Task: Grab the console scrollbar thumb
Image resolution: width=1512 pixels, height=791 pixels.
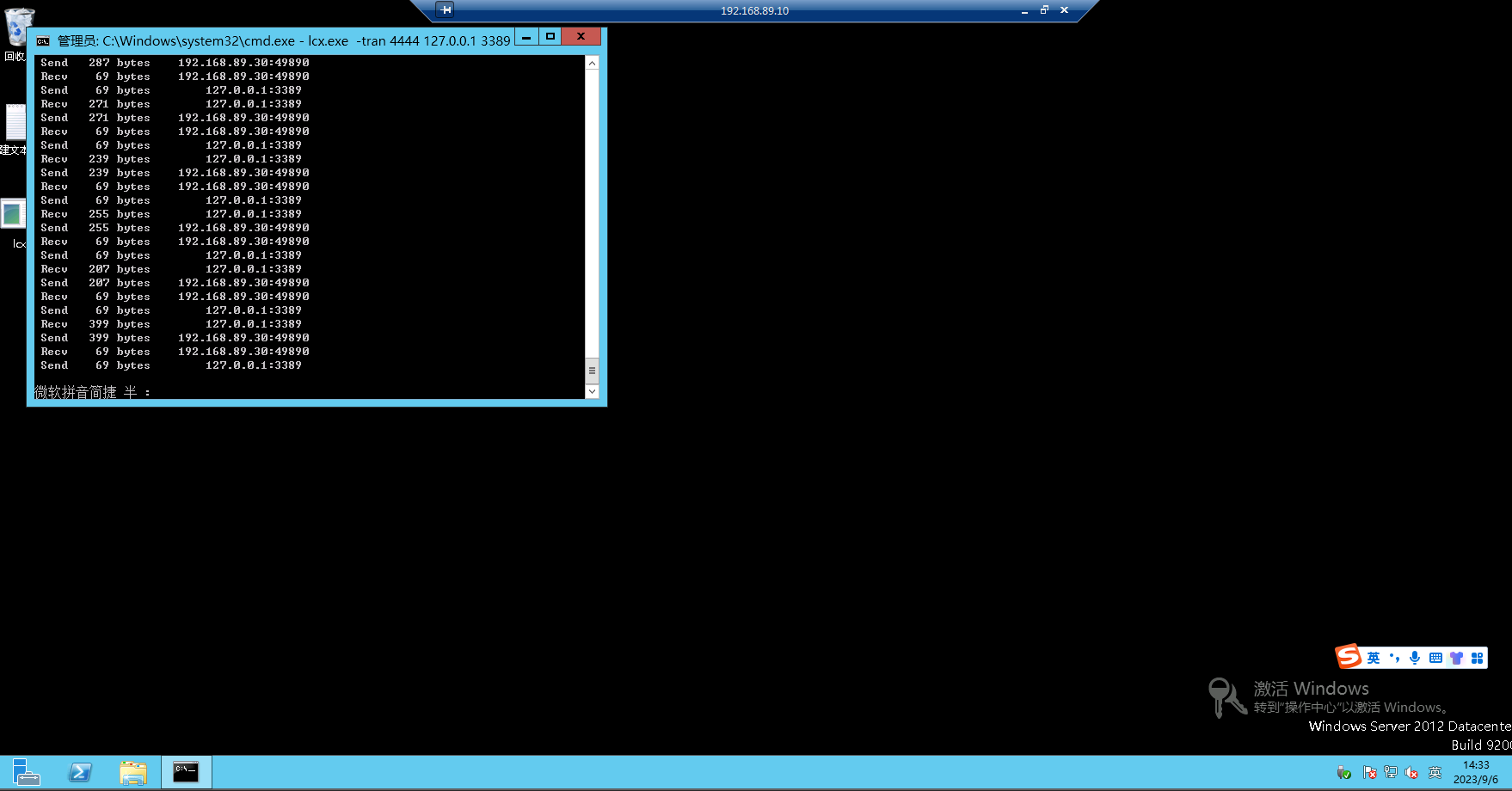Action: (x=592, y=371)
